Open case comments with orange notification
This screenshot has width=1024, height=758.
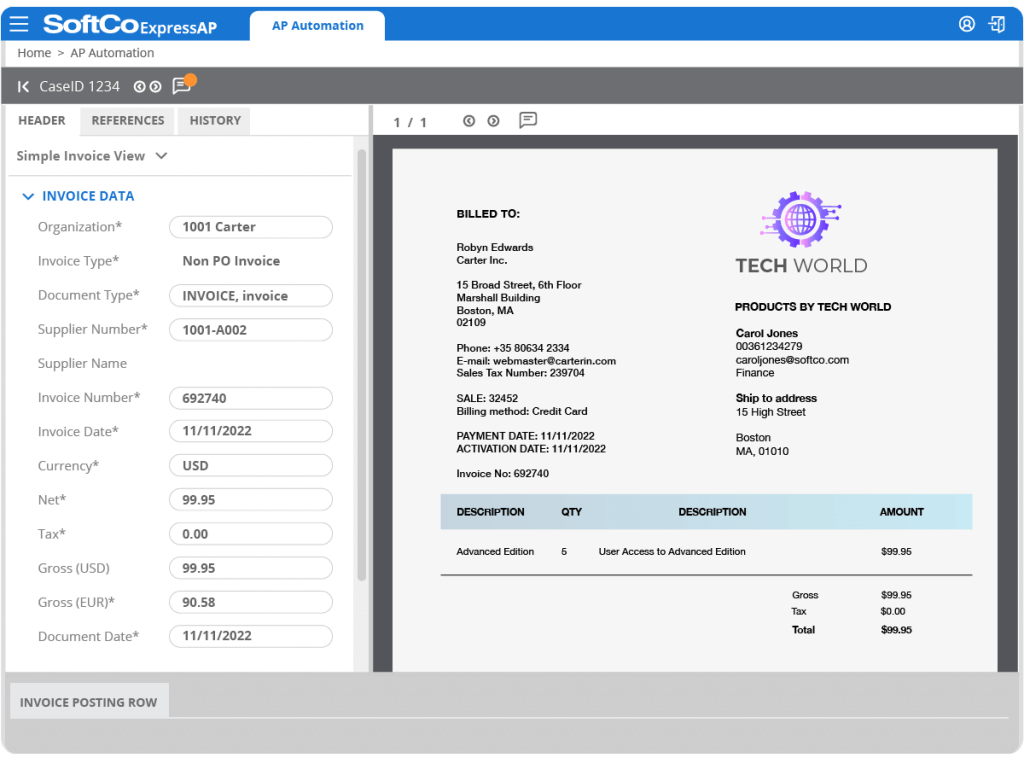(x=183, y=85)
